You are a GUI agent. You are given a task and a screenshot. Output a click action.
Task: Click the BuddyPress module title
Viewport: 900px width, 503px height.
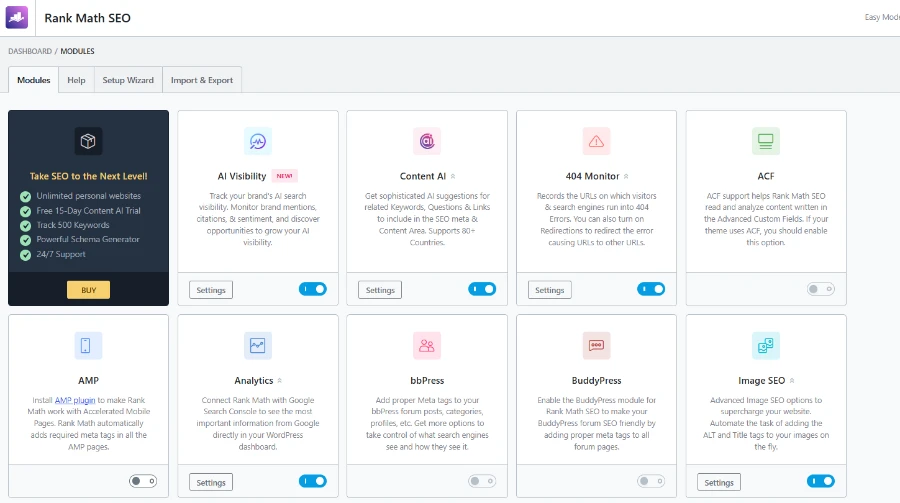pos(596,381)
